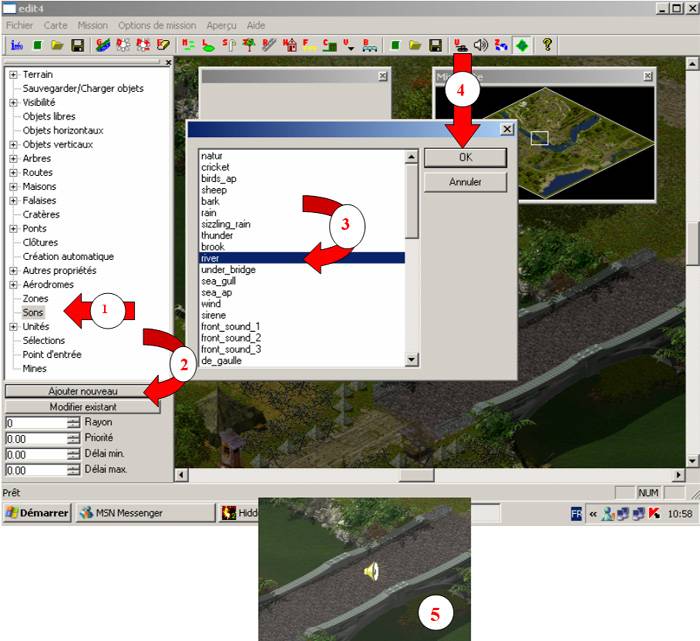Expand the Aérodromes tree node
700x641 pixels.
[13, 285]
